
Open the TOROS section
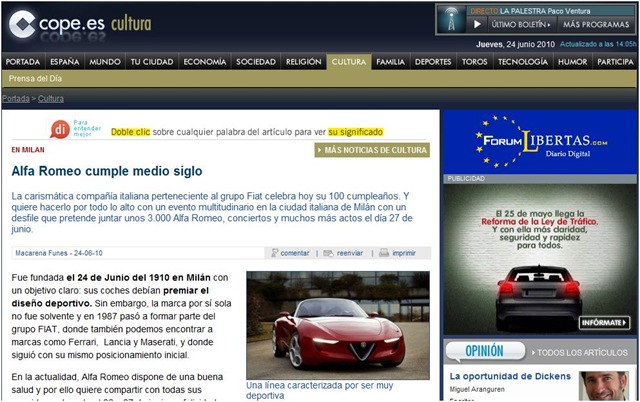[x=475, y=62]
